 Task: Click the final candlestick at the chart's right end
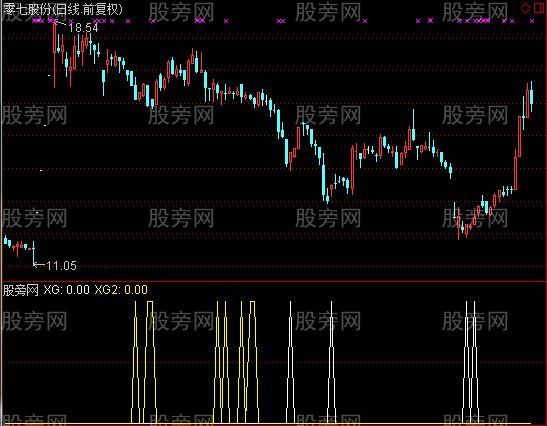[x=531, y=96]
